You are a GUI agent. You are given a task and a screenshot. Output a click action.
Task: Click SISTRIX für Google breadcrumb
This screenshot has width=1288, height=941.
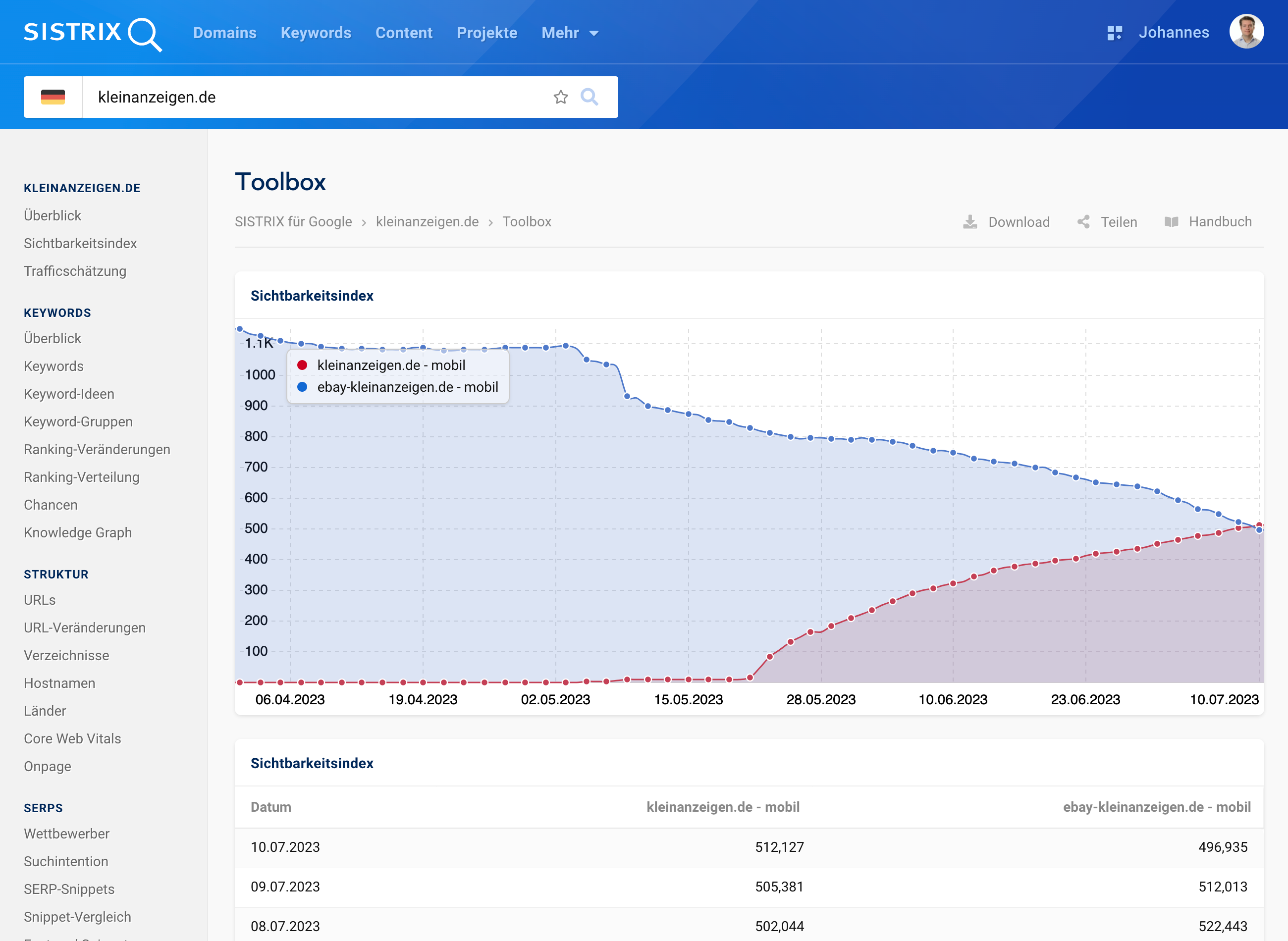point(293,222)
